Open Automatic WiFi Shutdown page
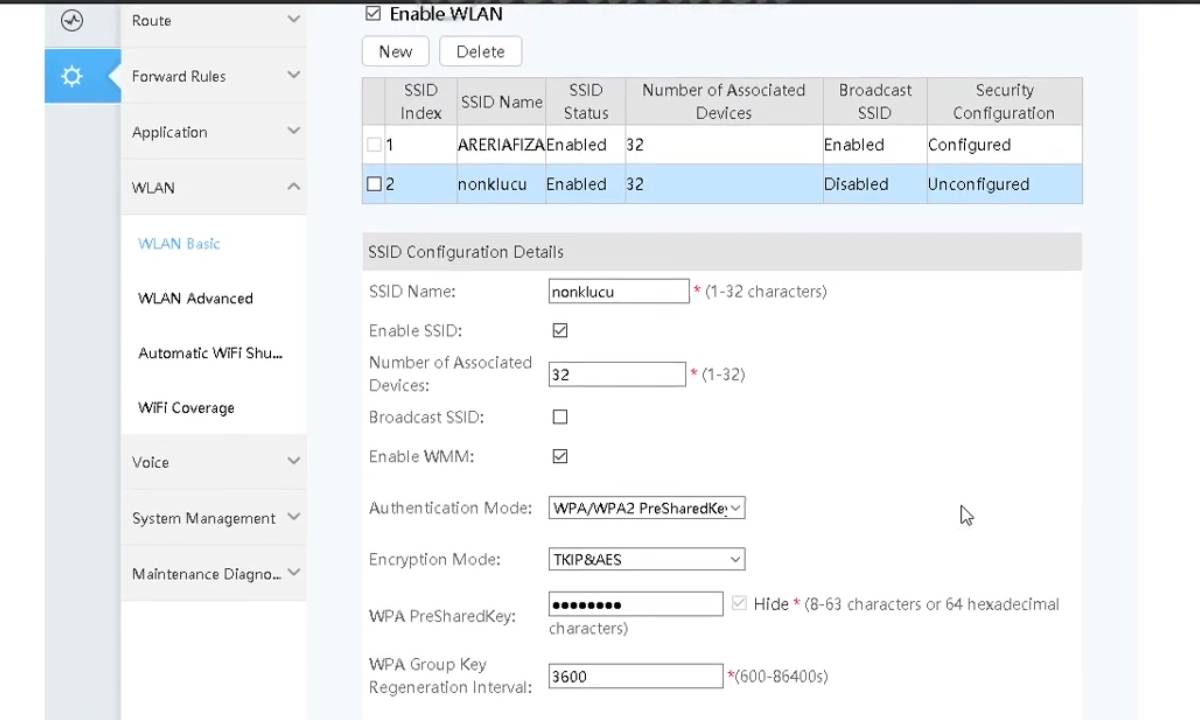The width and height of the screenshot is (1200, 720). 210,353
